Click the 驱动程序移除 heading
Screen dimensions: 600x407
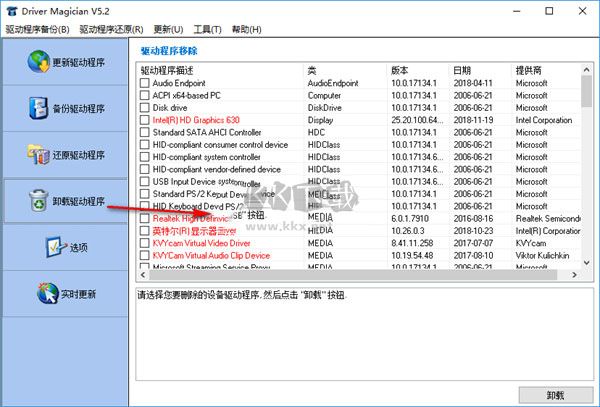coord(169,51)
